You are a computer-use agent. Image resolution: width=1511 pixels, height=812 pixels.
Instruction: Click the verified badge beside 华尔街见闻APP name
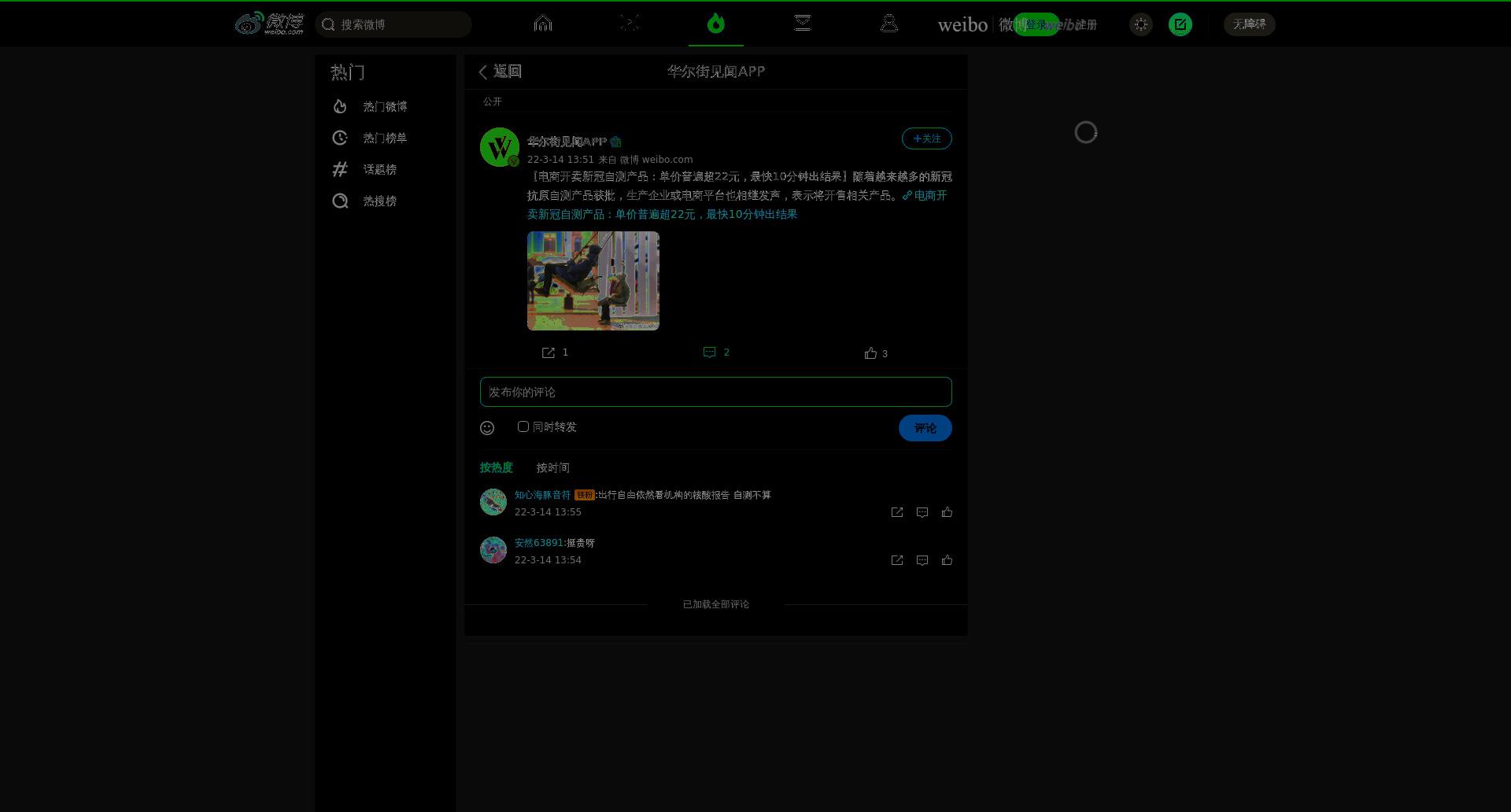click(615, 142)
